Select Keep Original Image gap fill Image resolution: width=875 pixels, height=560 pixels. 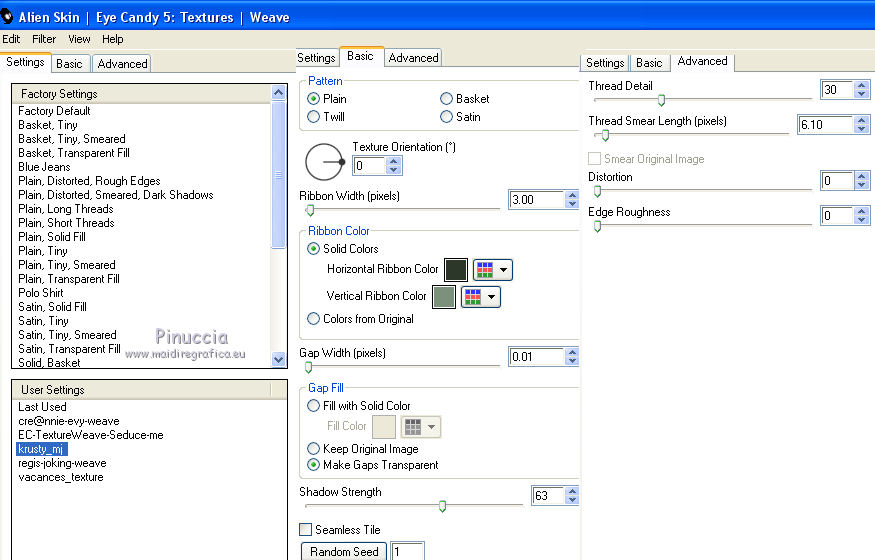pyautogui.click(x=314, y=448)
